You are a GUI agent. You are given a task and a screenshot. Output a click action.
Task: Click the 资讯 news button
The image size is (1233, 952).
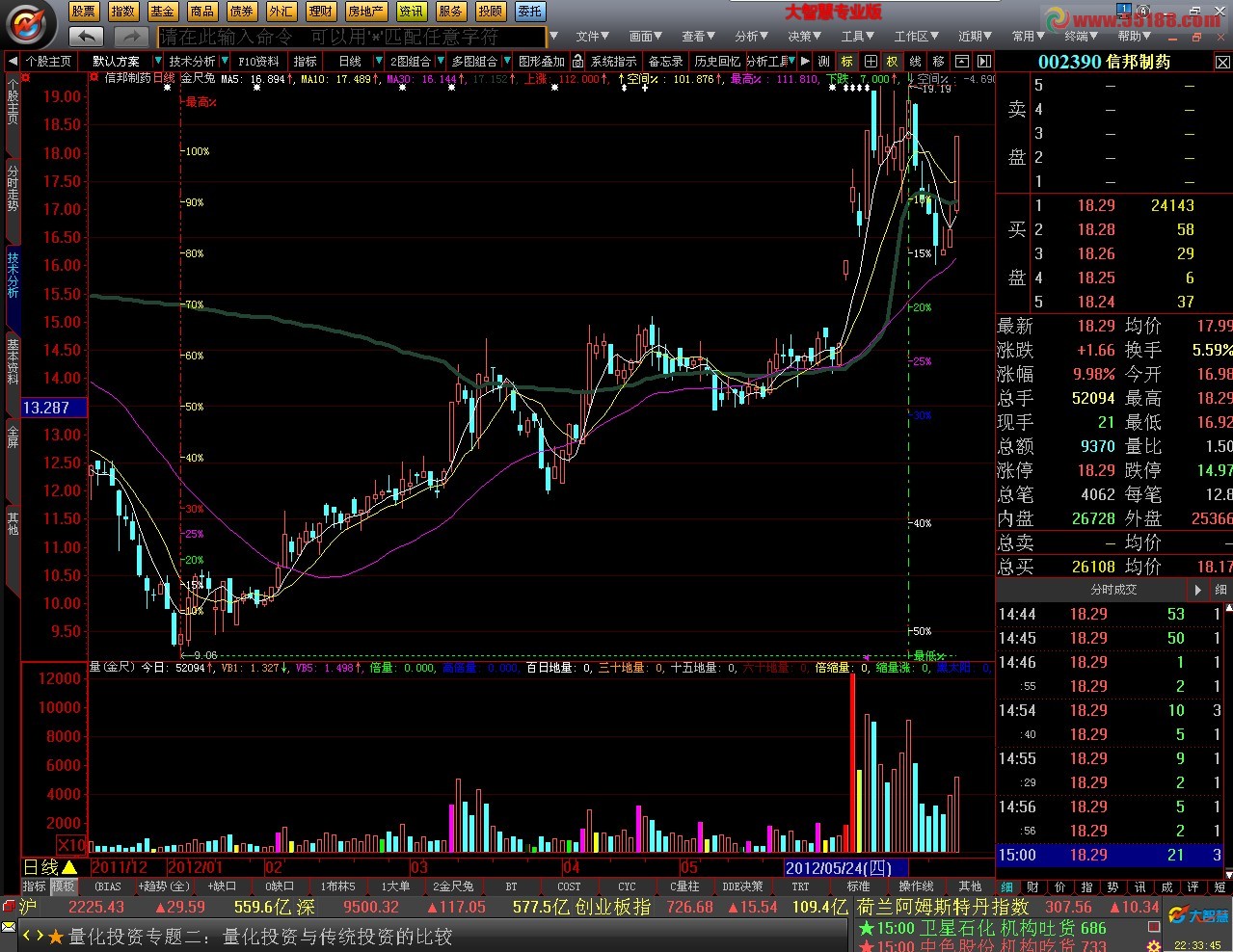pyautogui.click(x=412, y=12)
